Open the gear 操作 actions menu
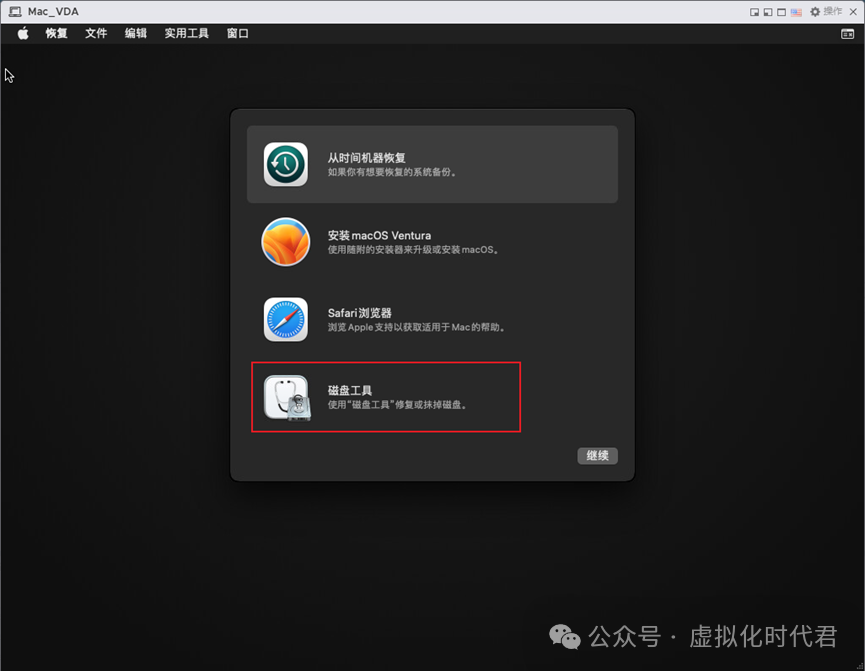Viewport: 865px width, 671px height. click(x=826, y=12)
